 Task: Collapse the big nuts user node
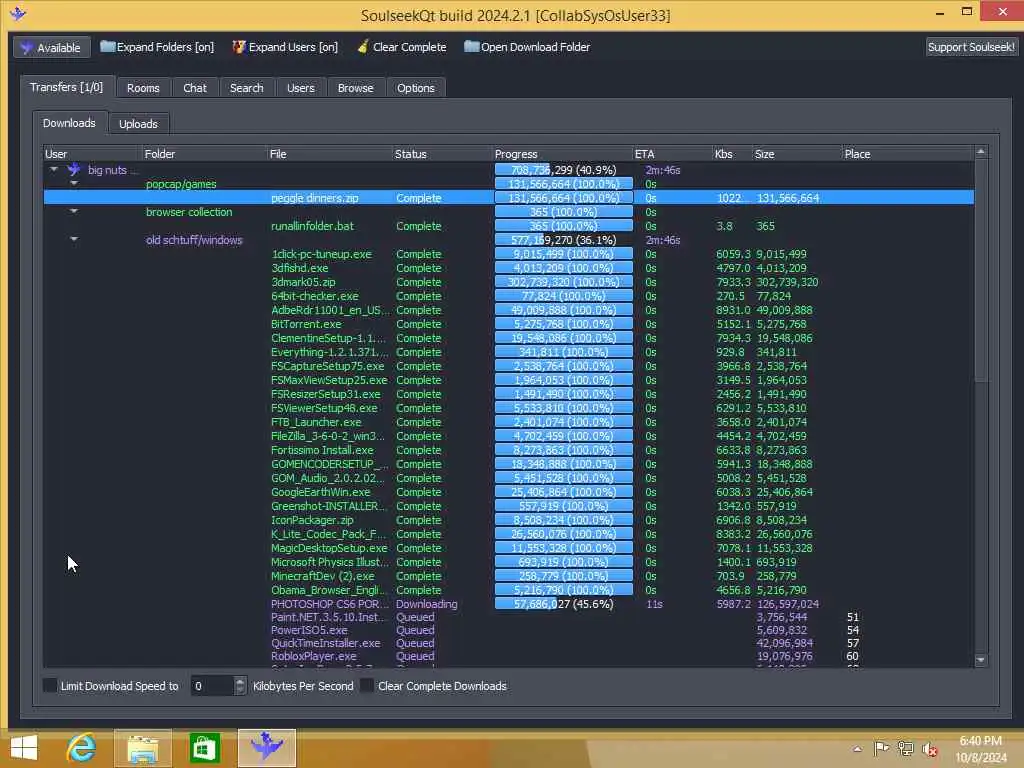[x=54, y=169]
